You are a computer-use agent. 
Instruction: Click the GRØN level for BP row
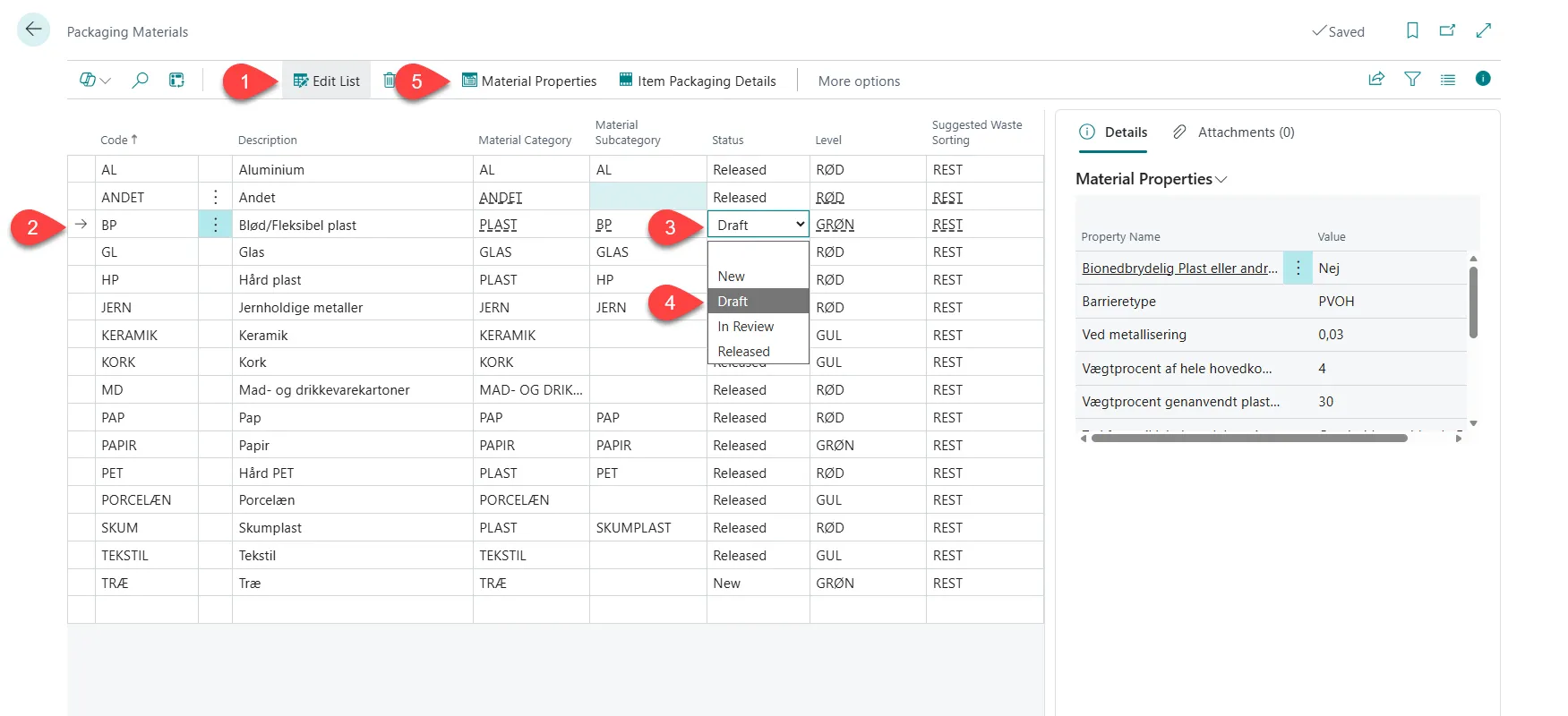(x=835, y=226)
